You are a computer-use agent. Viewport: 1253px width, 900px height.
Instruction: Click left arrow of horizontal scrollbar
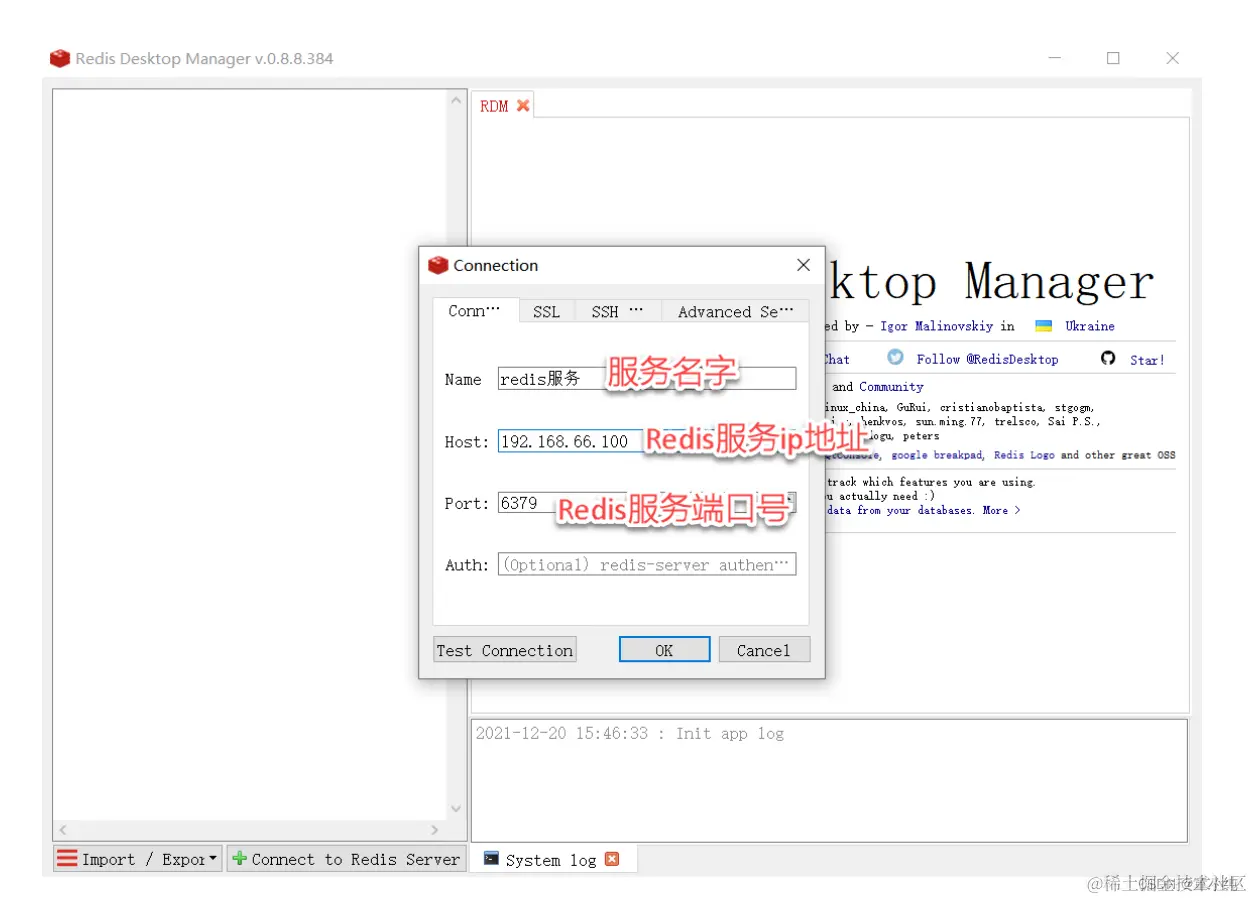point(63,830)
